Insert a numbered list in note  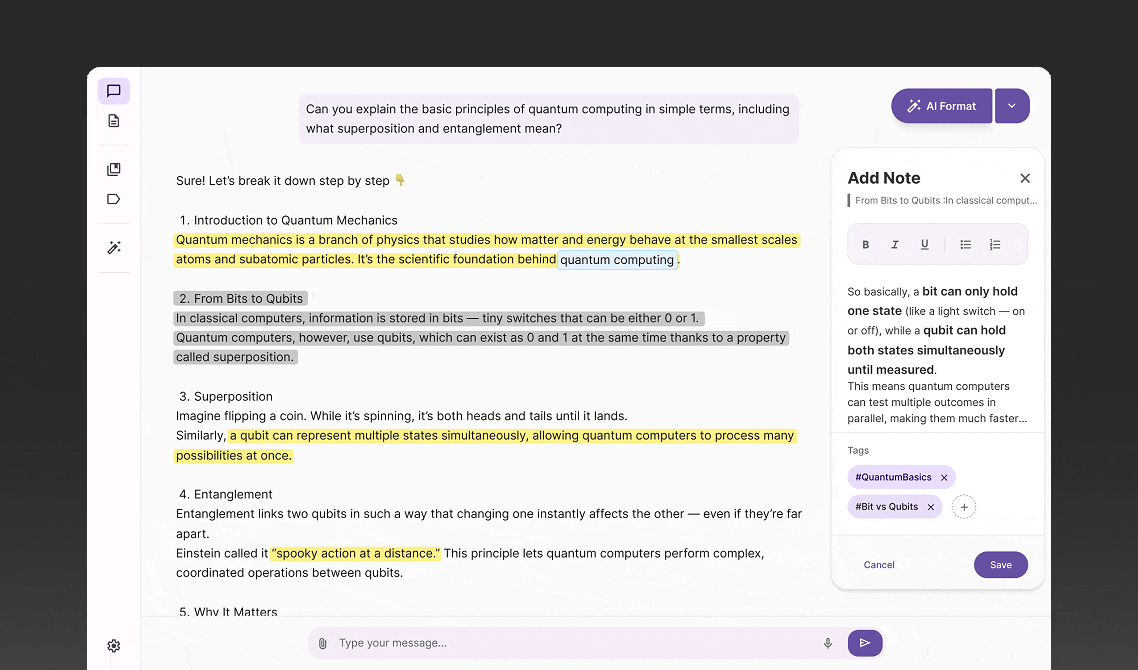tap(995, 245)
